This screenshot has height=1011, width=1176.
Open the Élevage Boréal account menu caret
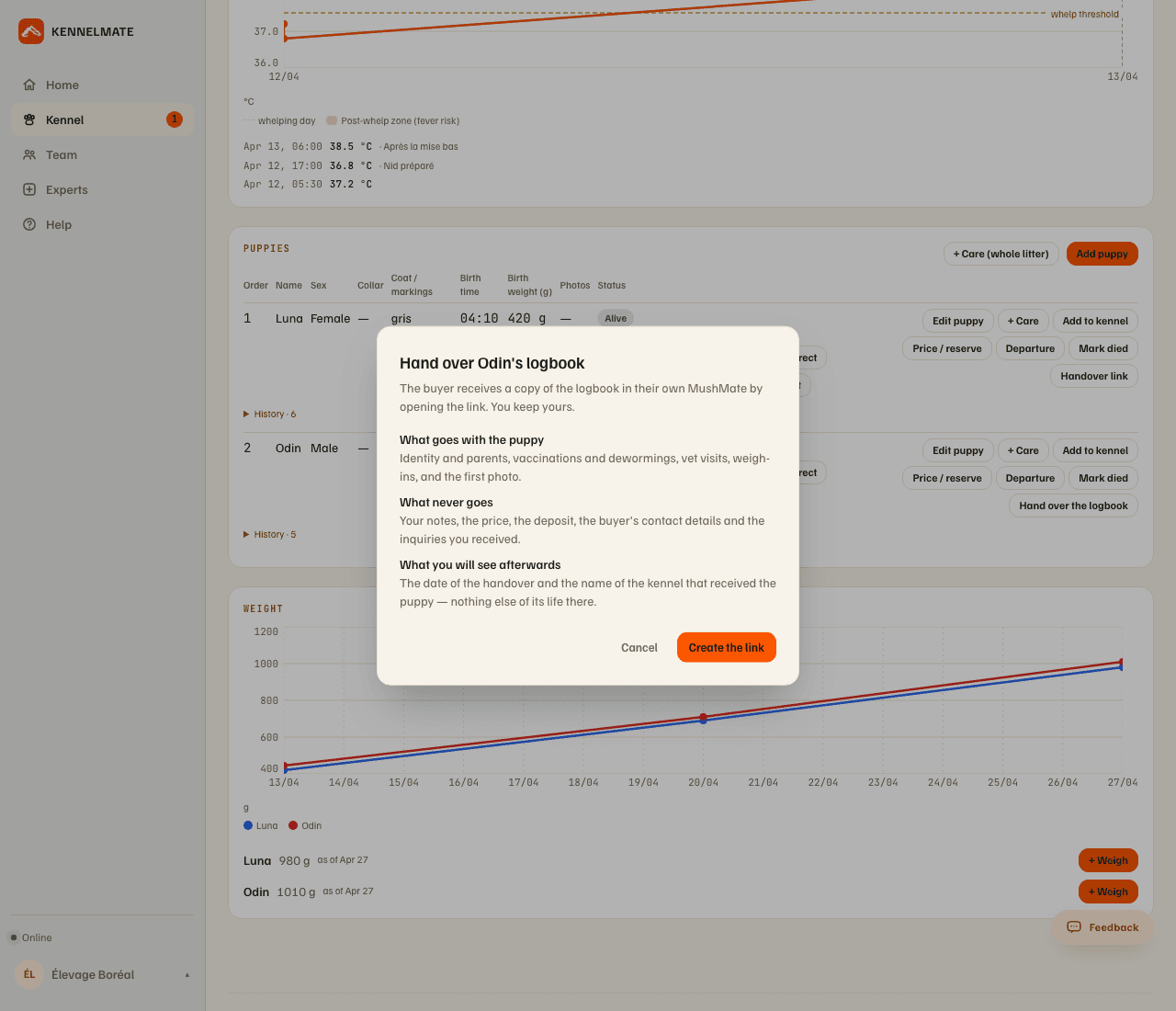pyautogui.click(x=187, y=975)
